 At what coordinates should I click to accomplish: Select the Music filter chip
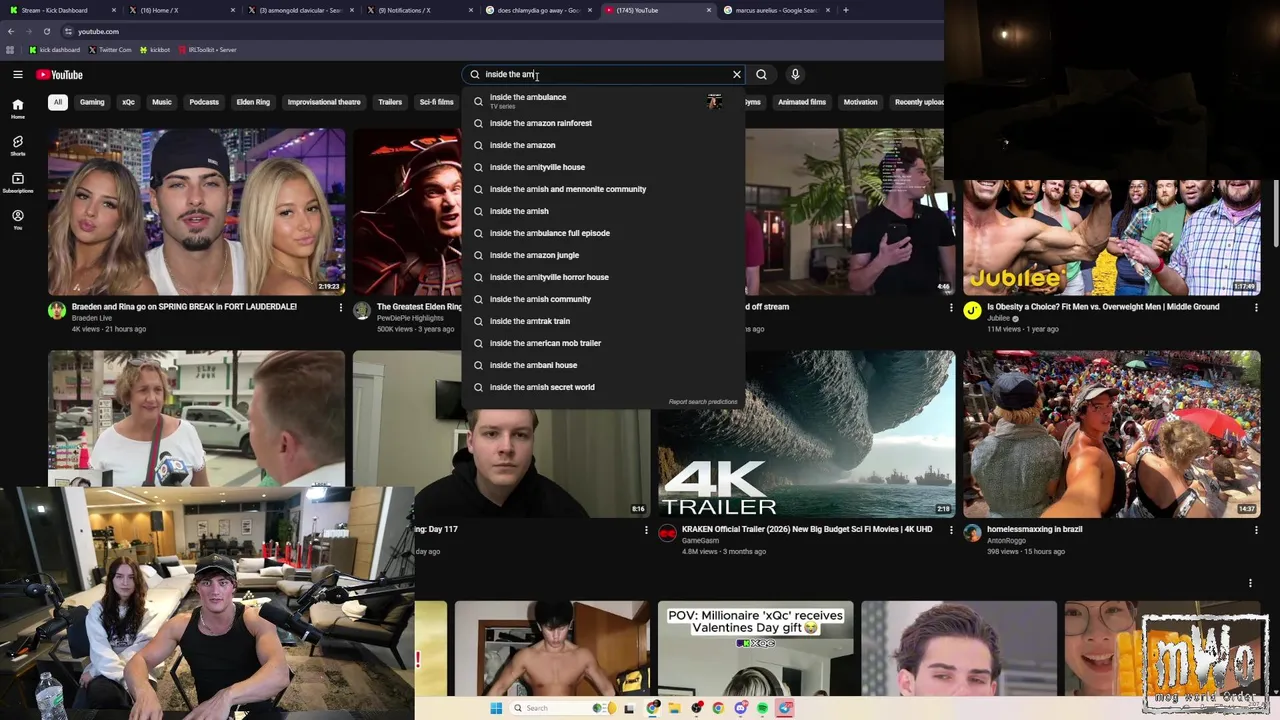(x=162, y=102)
